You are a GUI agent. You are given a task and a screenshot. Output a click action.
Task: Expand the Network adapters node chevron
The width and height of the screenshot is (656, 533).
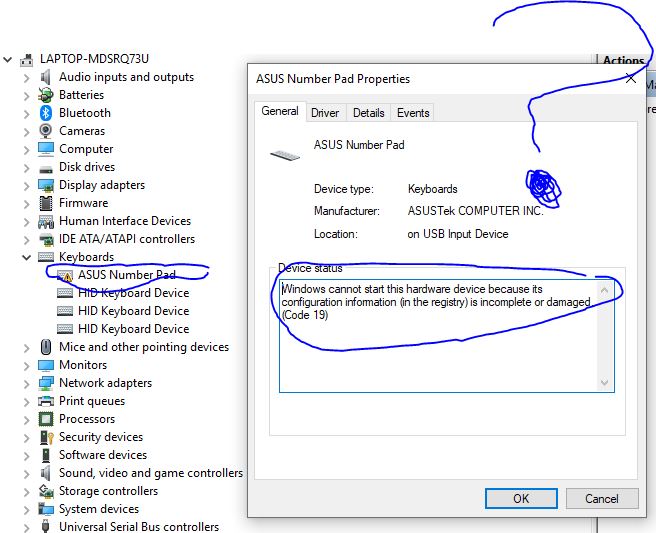coord(26,384)
